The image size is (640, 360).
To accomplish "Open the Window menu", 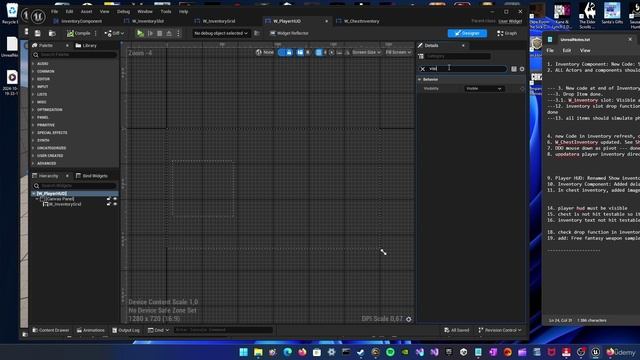I will [145, 11].
